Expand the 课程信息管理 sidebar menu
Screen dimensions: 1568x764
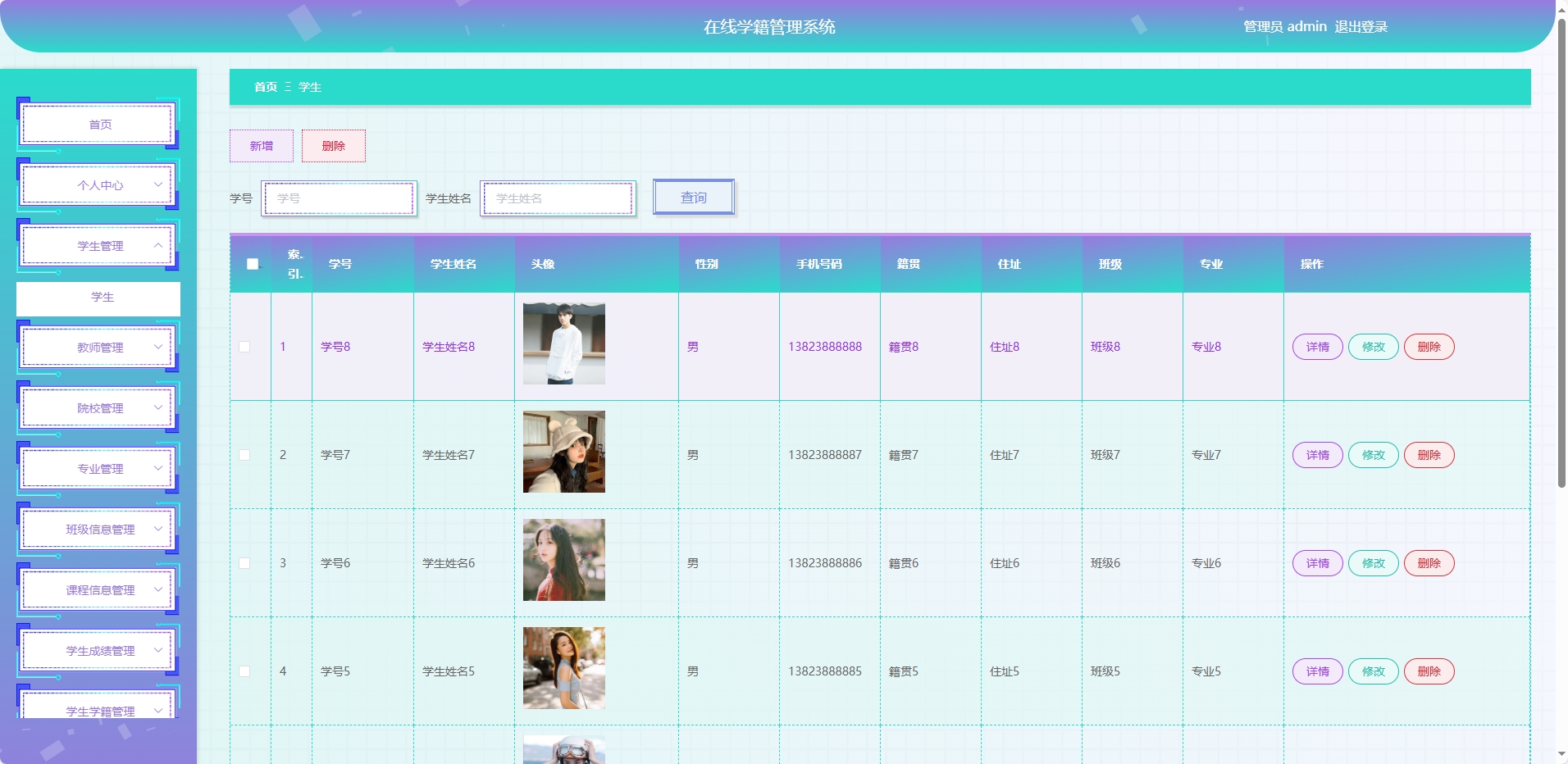(98, 590)
